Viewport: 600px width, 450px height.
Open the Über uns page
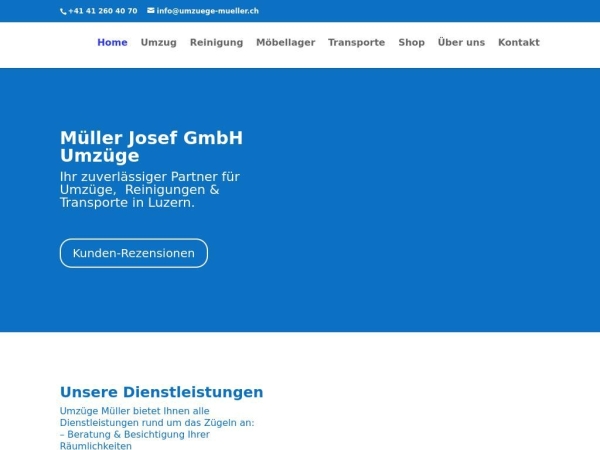(461, 43)
